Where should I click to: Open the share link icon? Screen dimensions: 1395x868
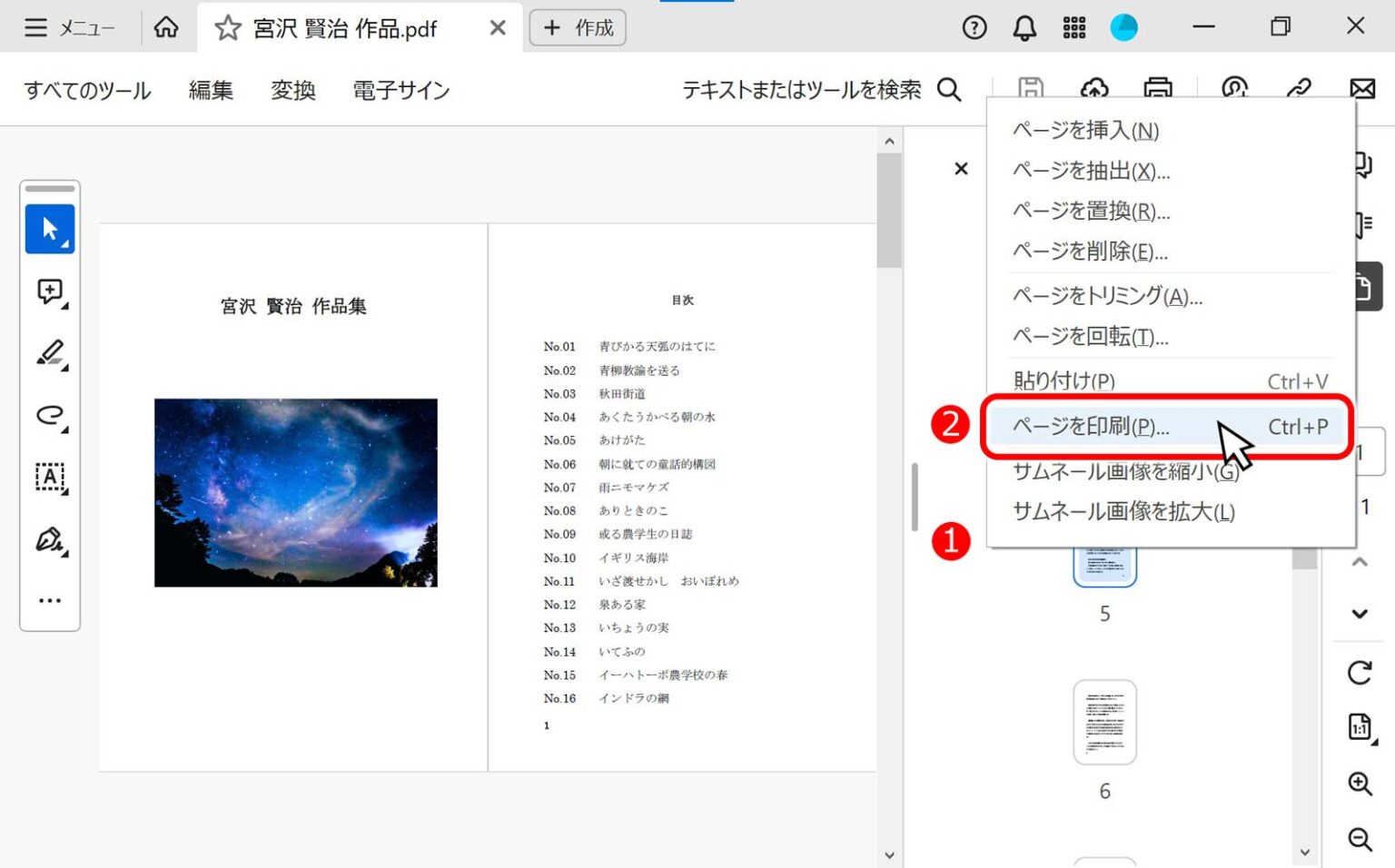pos(1301,88)
